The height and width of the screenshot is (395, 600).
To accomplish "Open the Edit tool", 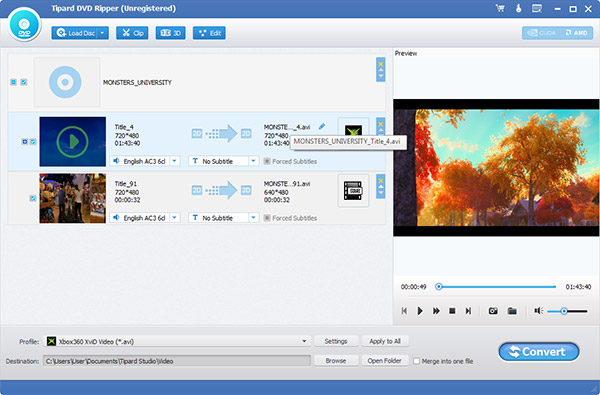I will click(x=209, y=33).
